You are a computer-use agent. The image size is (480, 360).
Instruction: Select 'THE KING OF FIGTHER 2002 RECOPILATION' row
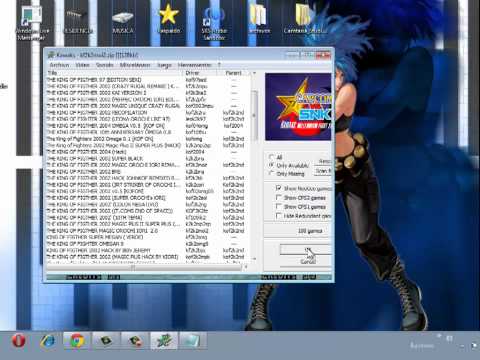click(x=147, y=112)
